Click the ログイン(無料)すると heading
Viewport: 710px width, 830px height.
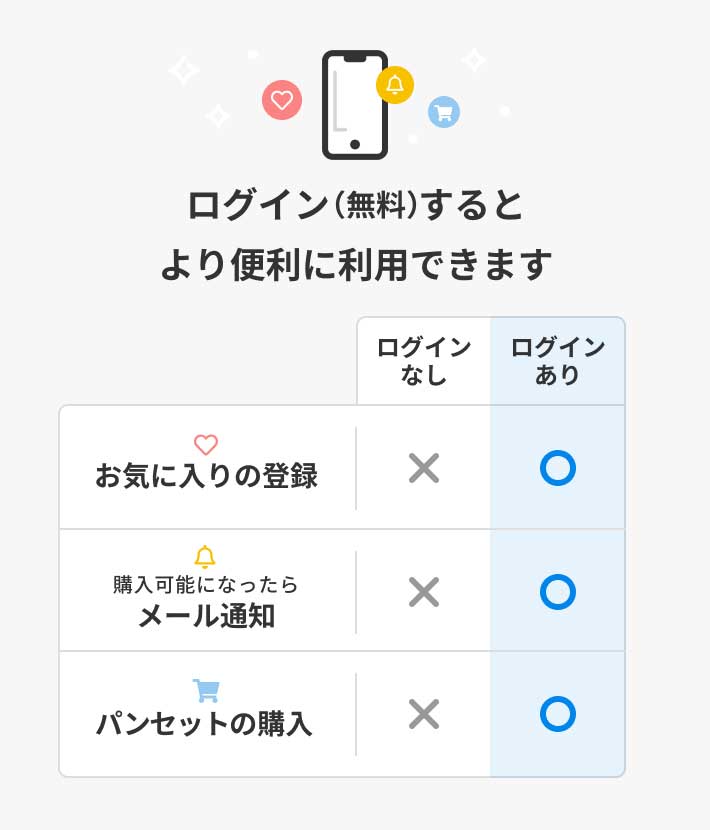pyautogui.click(x=355, y=205)
